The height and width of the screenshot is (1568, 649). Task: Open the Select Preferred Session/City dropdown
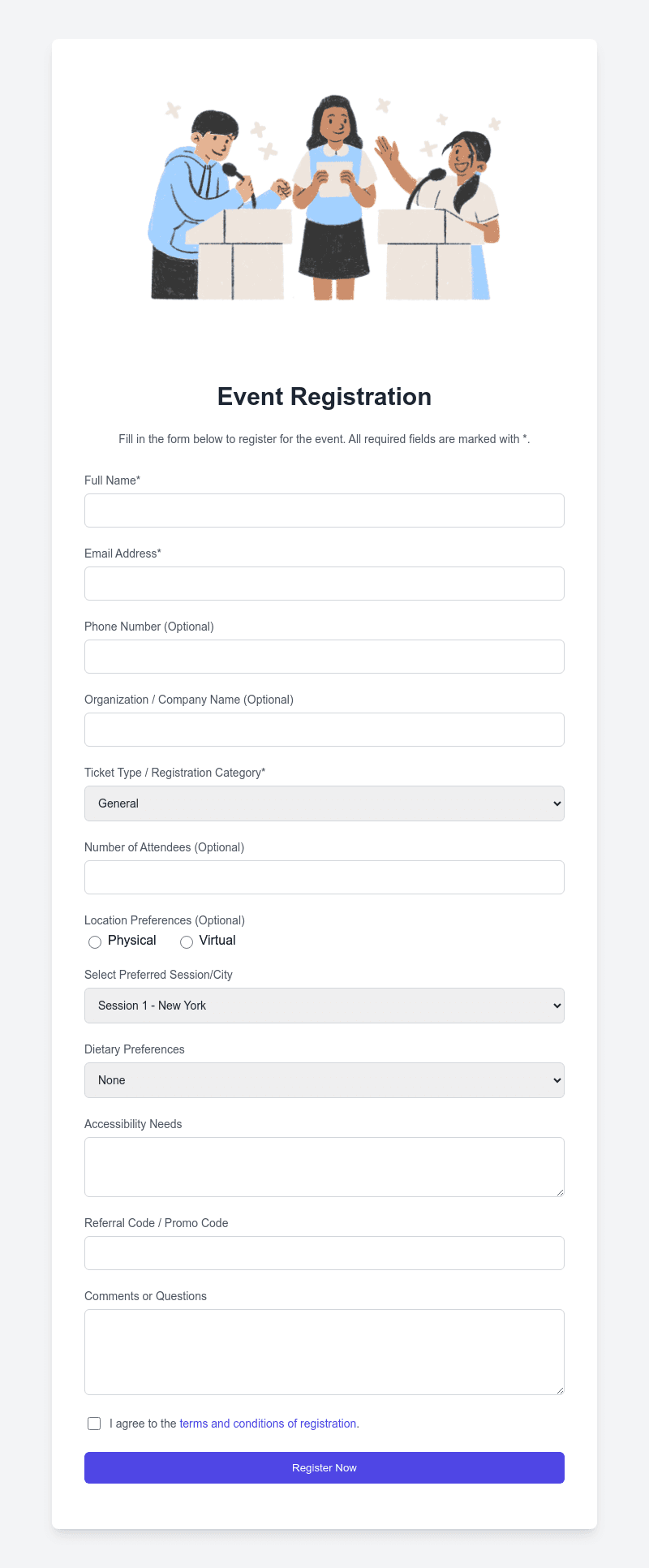click(324, 1005)
